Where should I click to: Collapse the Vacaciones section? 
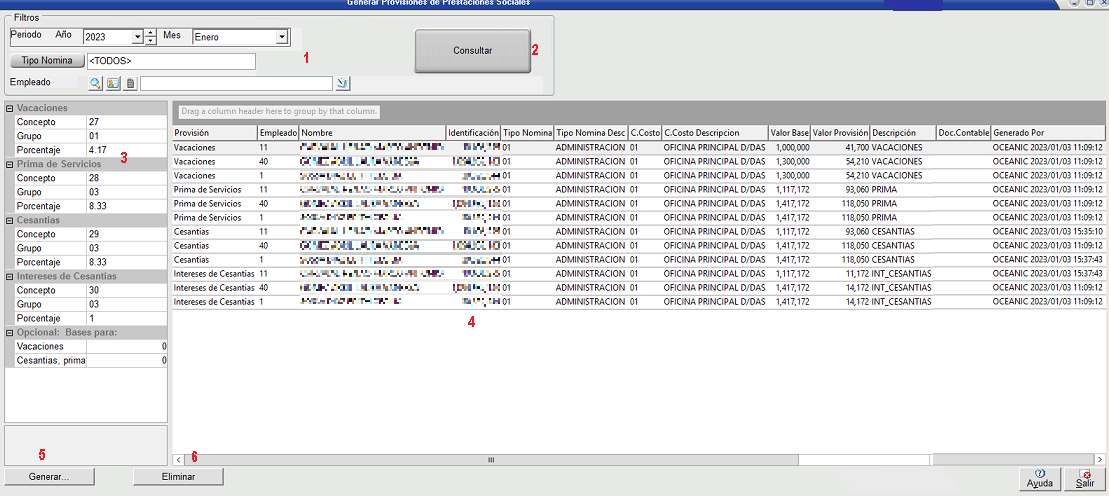pyautogui.click(x=10, y=108)
